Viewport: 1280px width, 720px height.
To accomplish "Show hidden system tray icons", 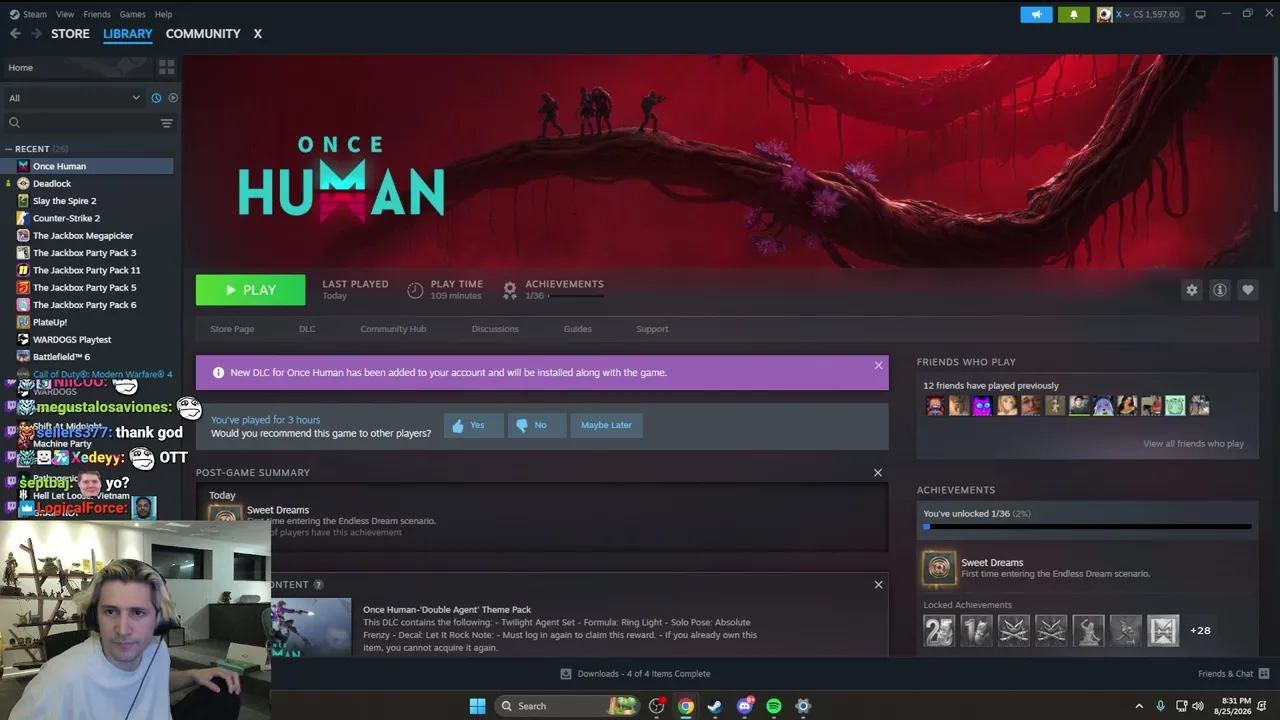I will [1138, 706].
